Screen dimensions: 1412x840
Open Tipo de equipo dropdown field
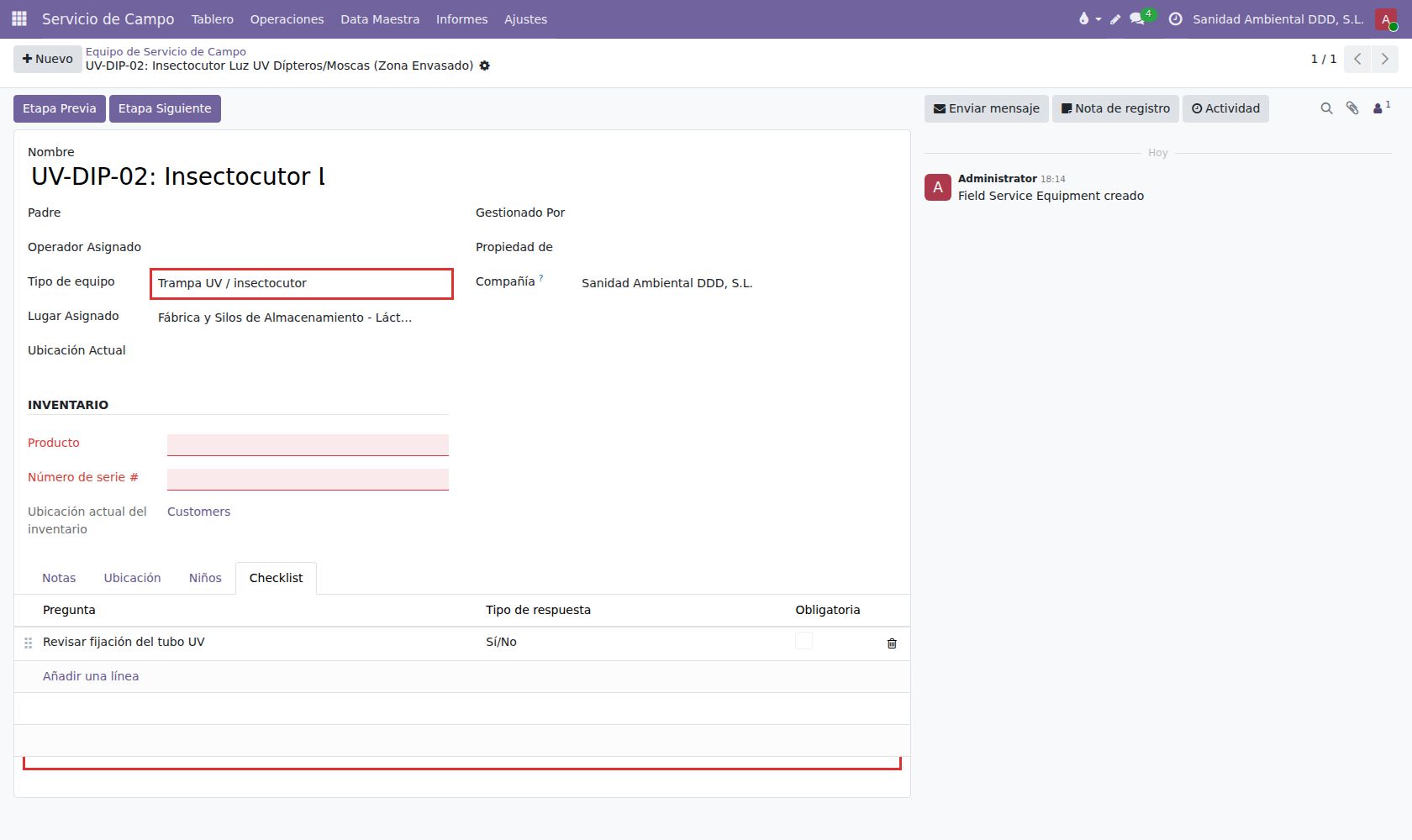(302, 283)
